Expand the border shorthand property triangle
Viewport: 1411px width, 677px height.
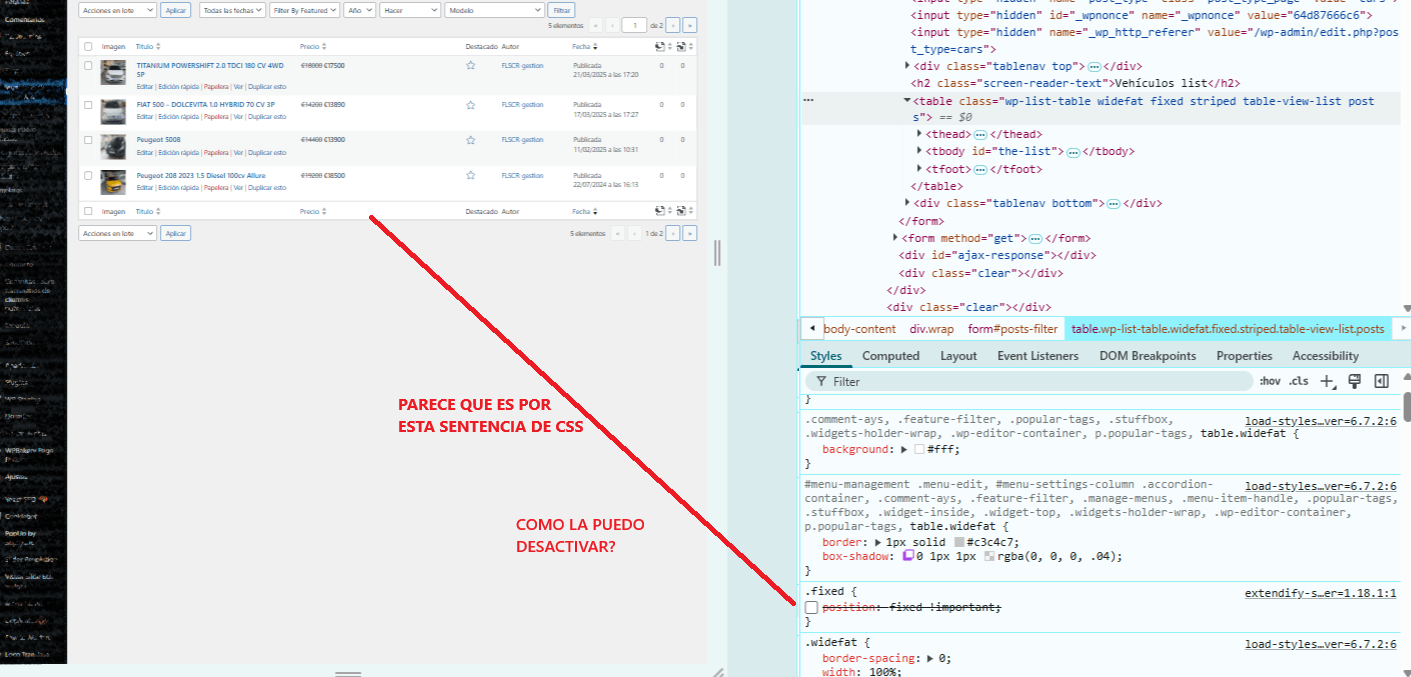click(879, 542)
